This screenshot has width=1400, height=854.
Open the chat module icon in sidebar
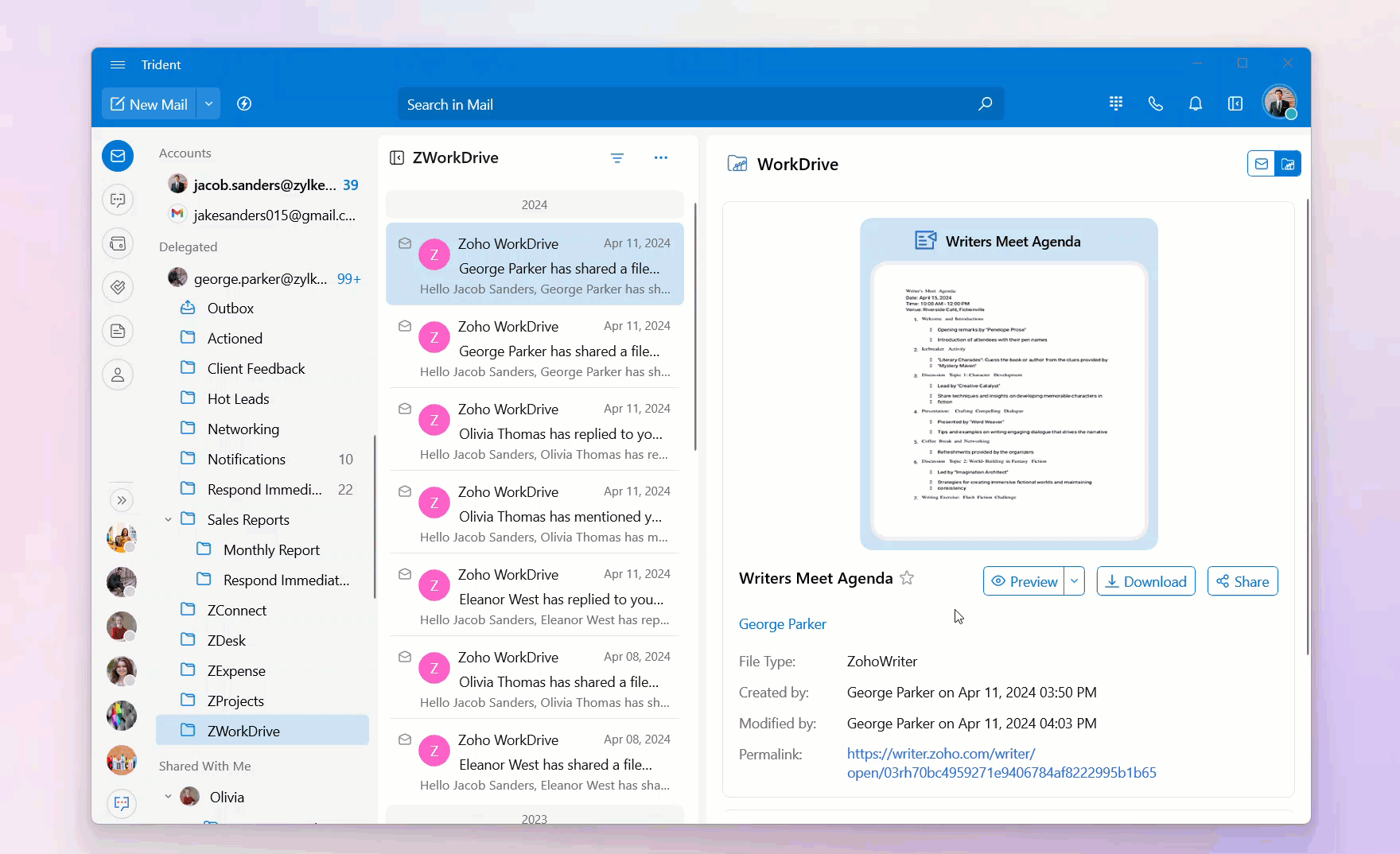[118, 200]
